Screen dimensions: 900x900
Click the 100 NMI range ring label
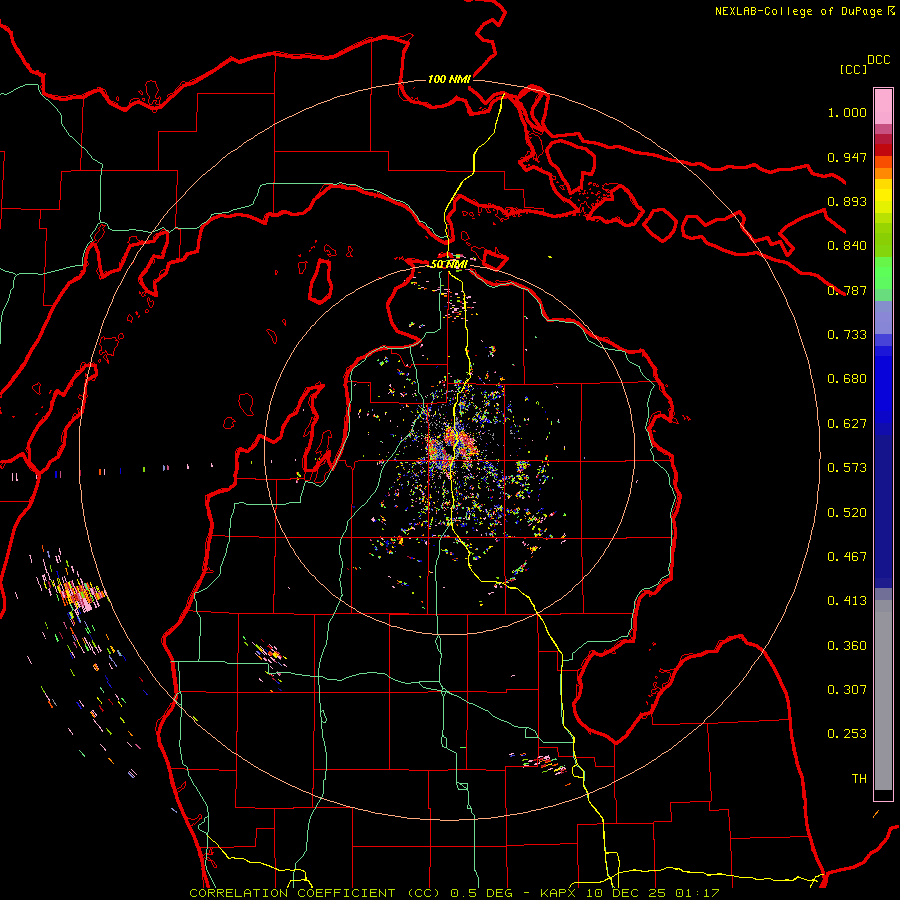tap(449, 79)
